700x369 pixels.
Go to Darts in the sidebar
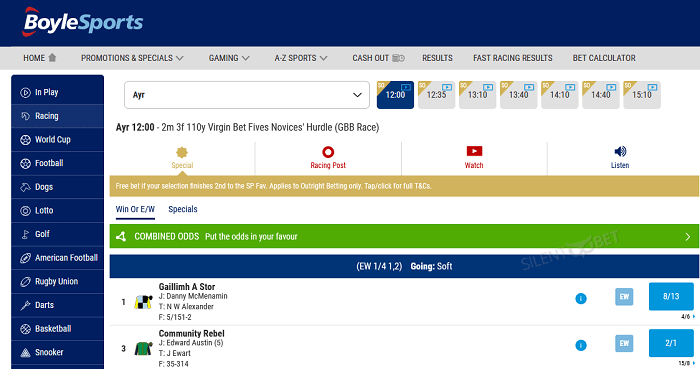(x=58, y=305)
